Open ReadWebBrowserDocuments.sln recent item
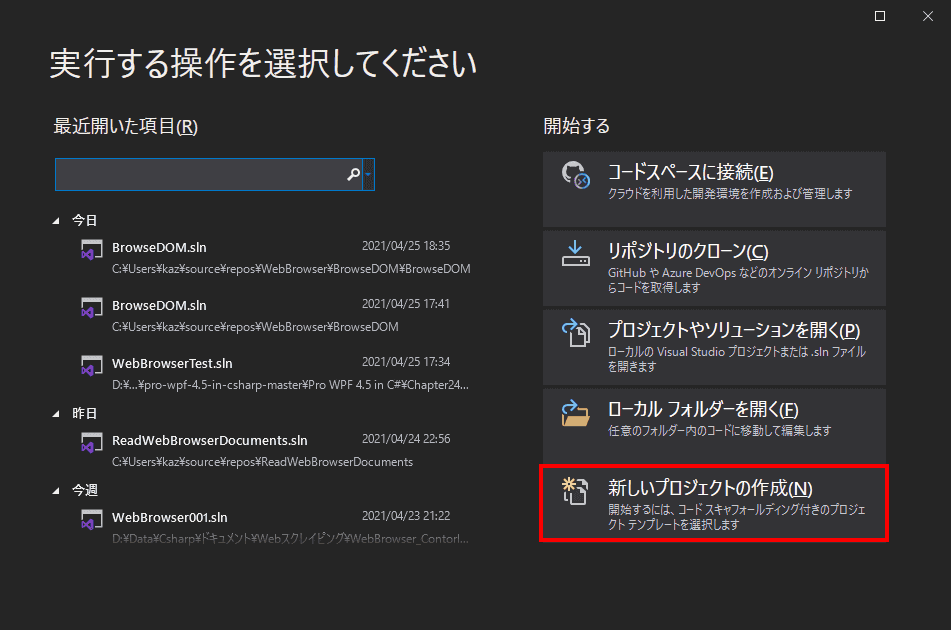951x630 pixels. pyautogui.click(x=276, y=451)
